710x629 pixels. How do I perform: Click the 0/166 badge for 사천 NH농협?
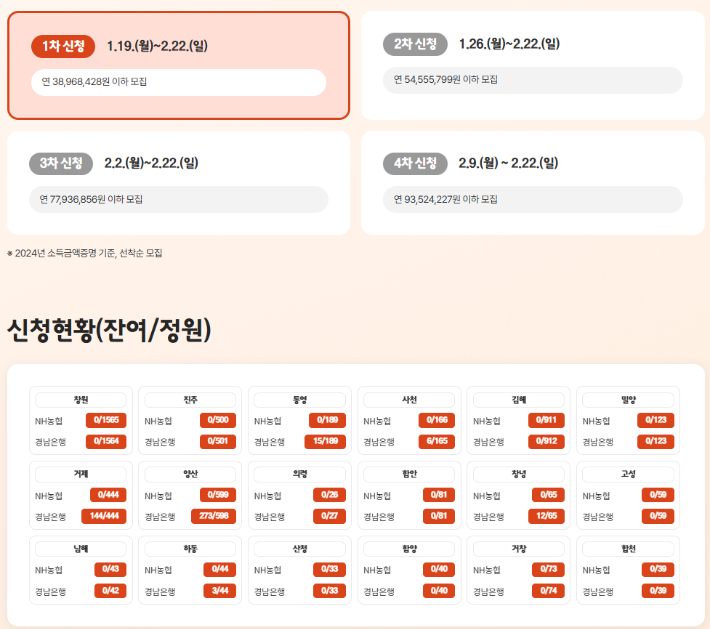[x=437, y=420]
